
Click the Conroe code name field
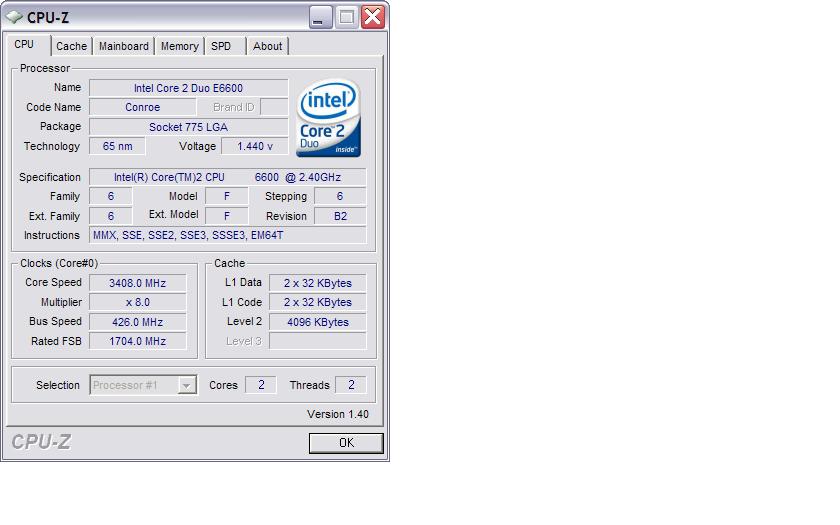[x=142, y=107]
